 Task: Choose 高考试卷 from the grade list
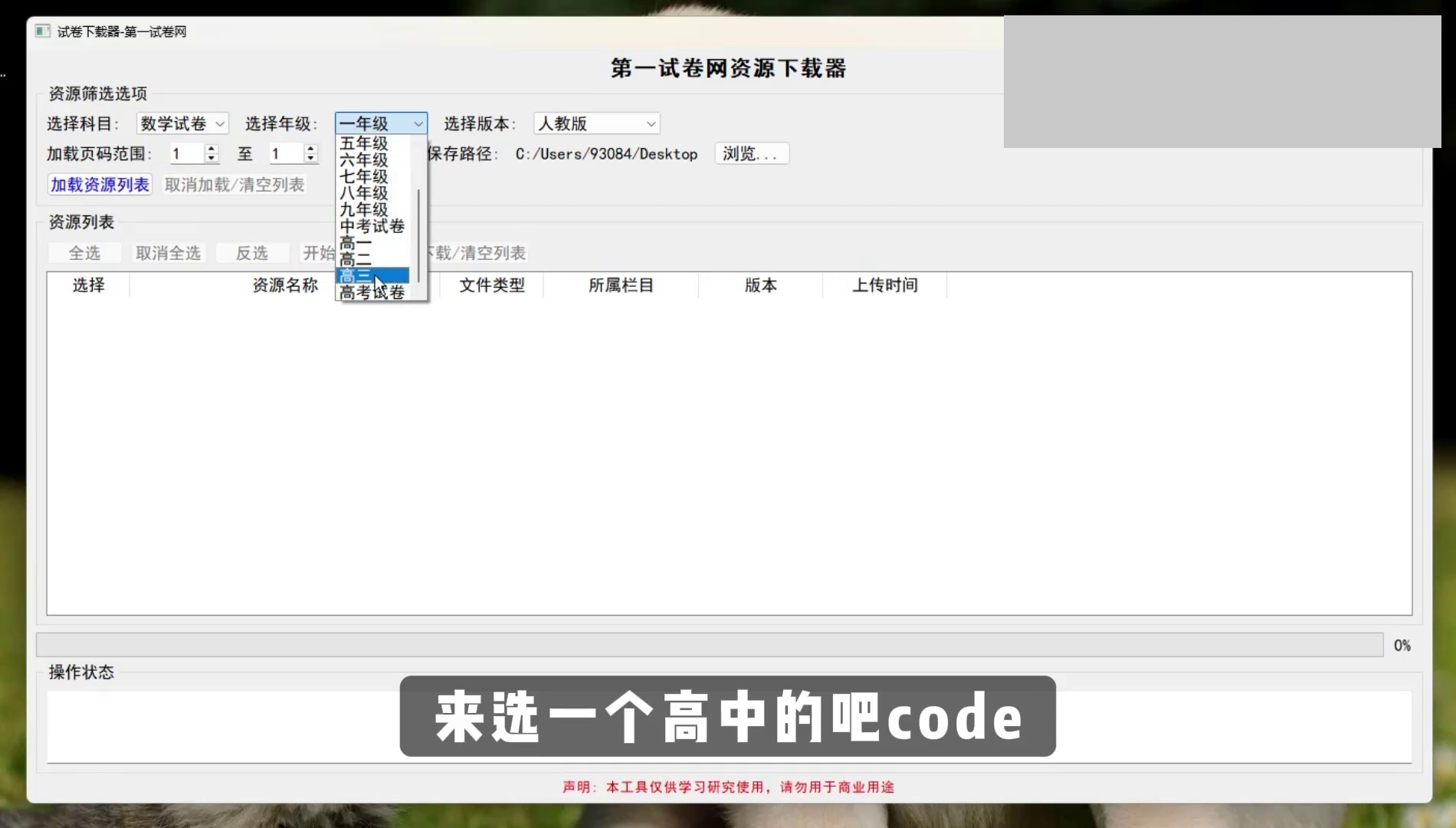click(x=372, y=292)
